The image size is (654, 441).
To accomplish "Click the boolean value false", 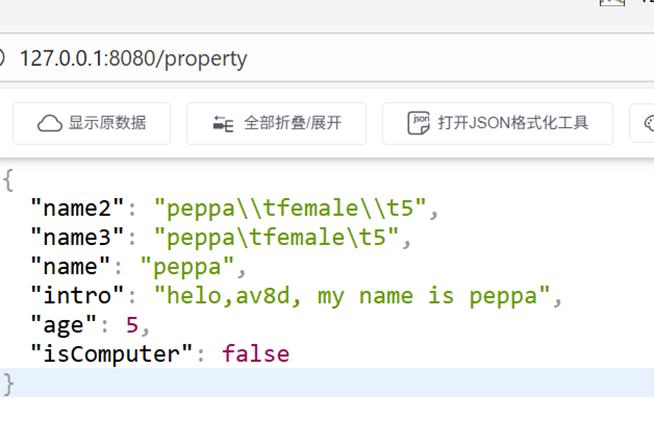I will click(256, 354).
